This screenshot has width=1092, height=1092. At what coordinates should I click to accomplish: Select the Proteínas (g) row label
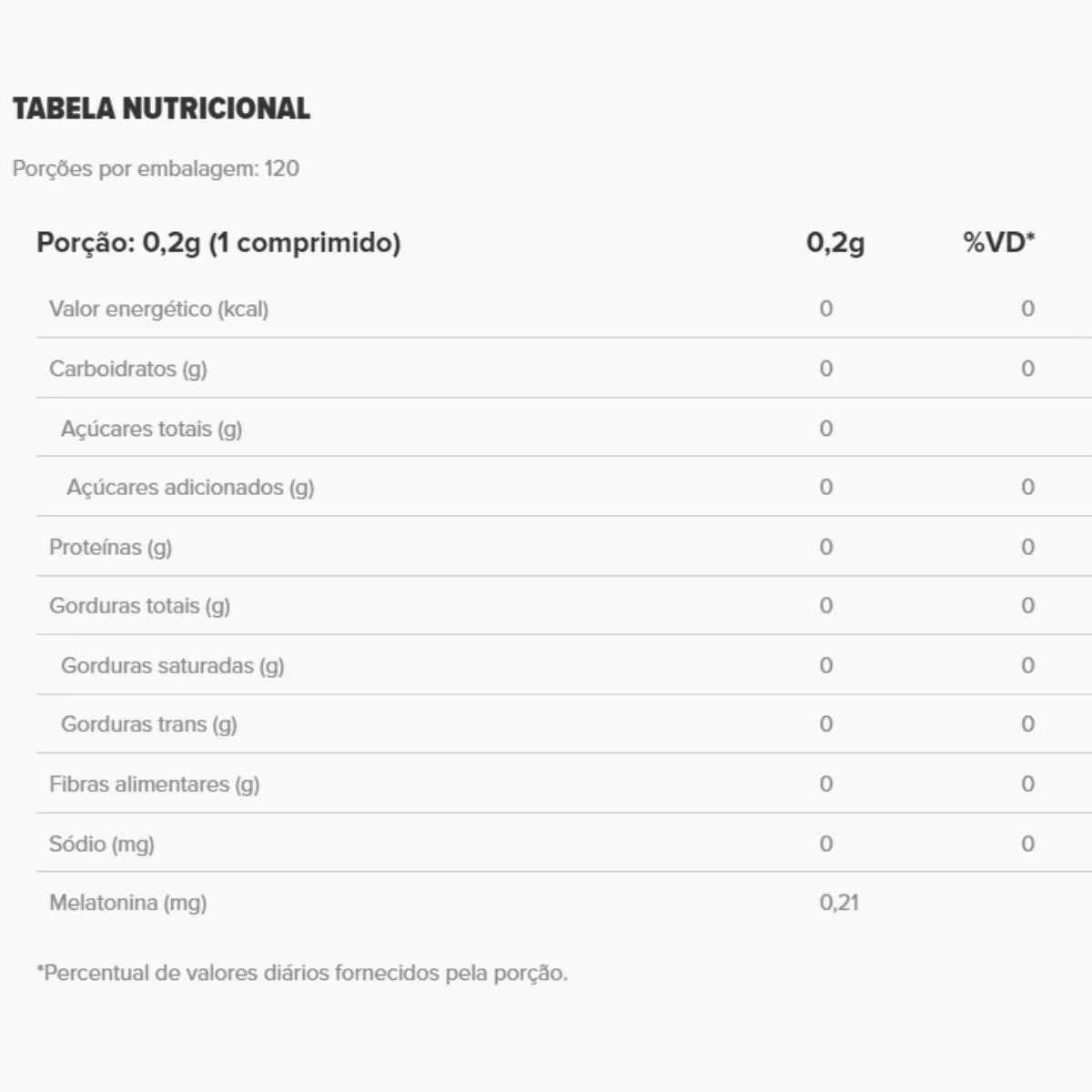click(110, 547)
